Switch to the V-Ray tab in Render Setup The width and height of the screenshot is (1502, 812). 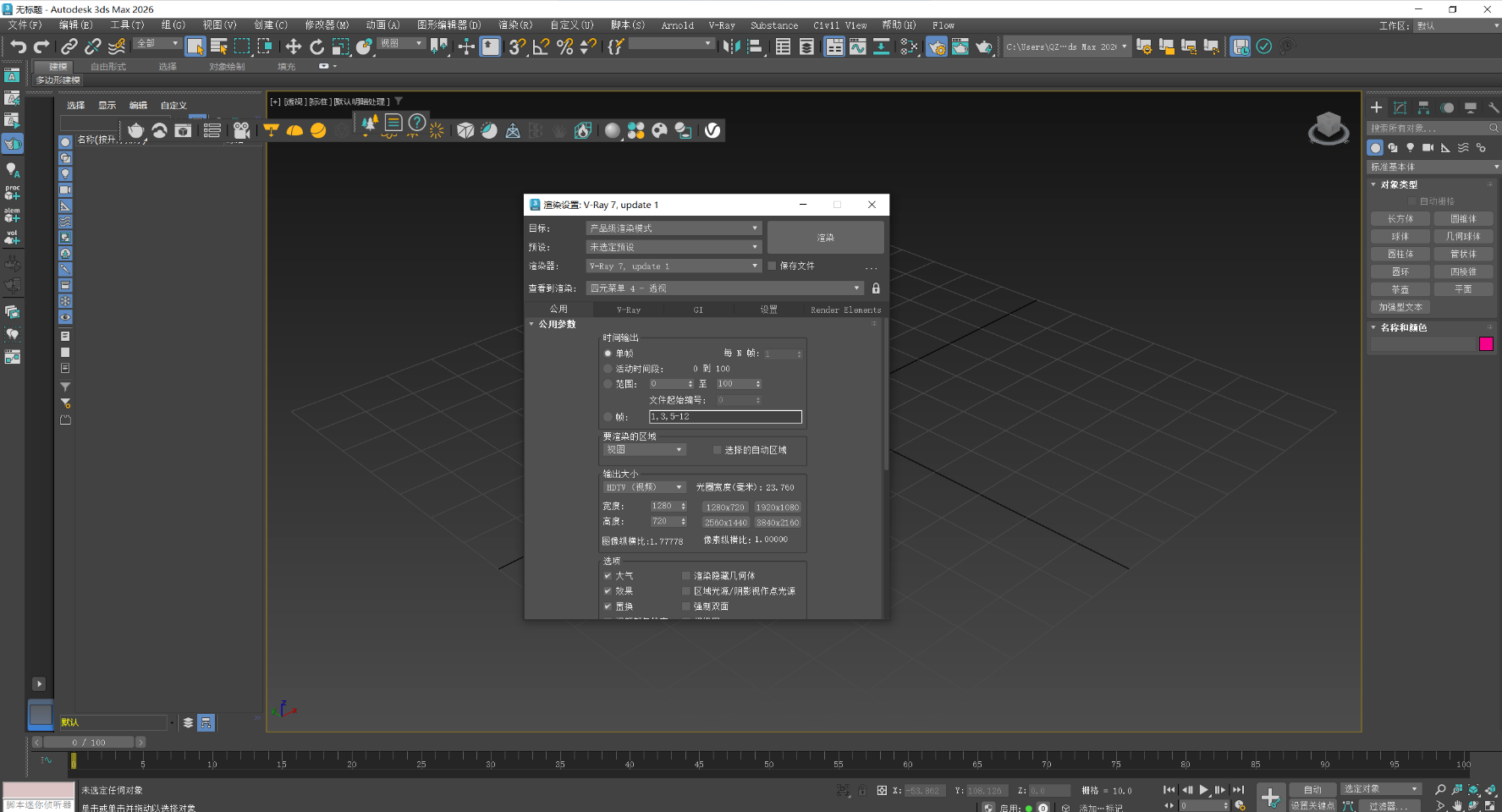point(628,310)
